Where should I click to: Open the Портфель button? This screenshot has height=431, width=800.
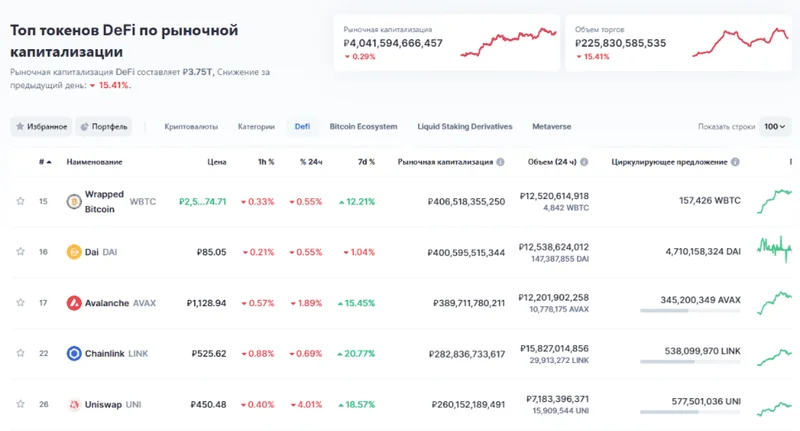104,127
